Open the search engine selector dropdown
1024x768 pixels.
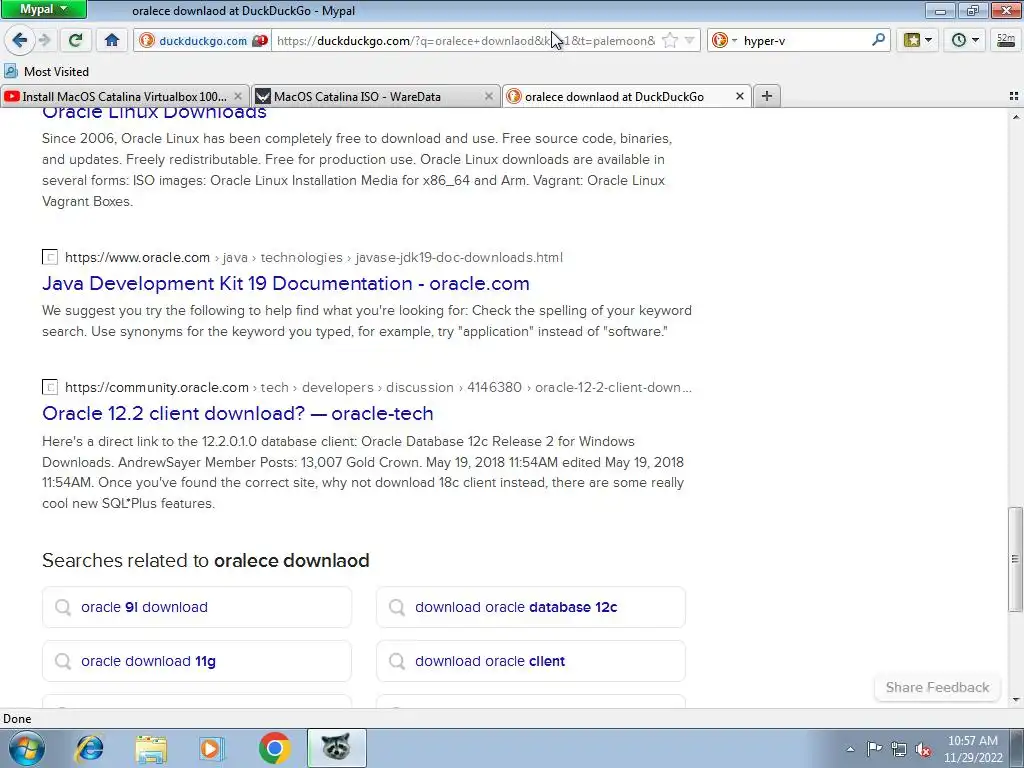[x=724, y=40]
